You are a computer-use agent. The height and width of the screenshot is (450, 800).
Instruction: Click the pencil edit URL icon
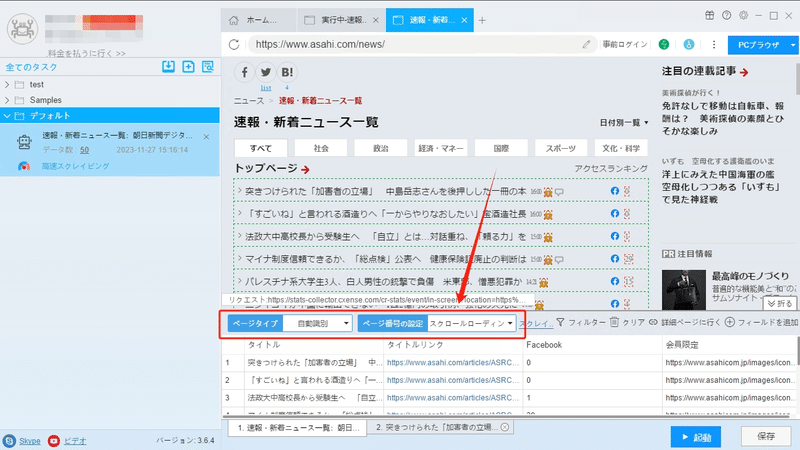[586, 44]
